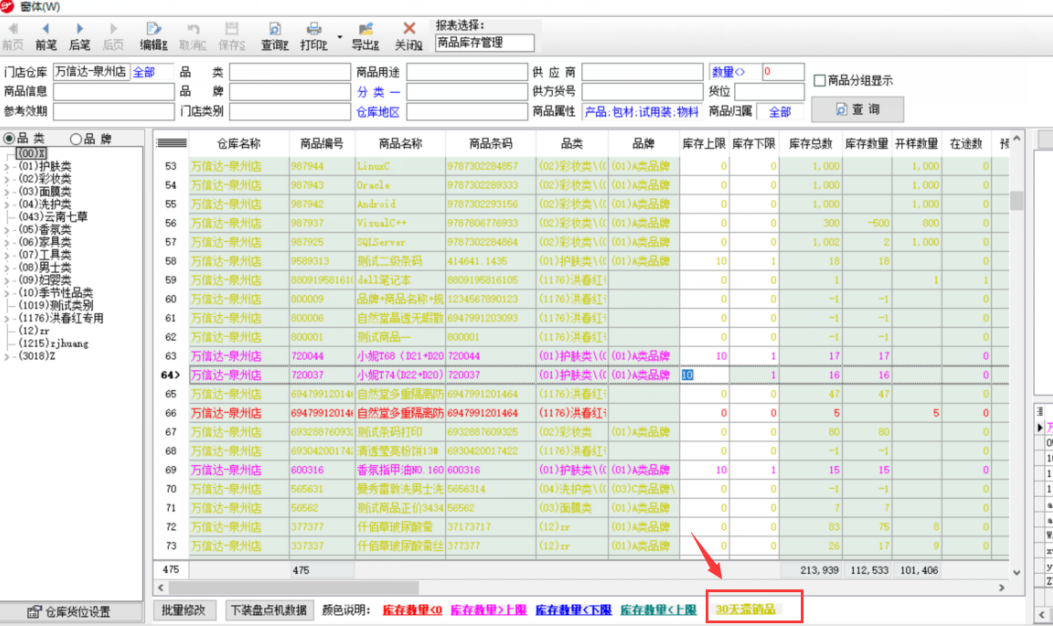
Task: Focus the 商品信息 input field
Action: click(113, 92)
